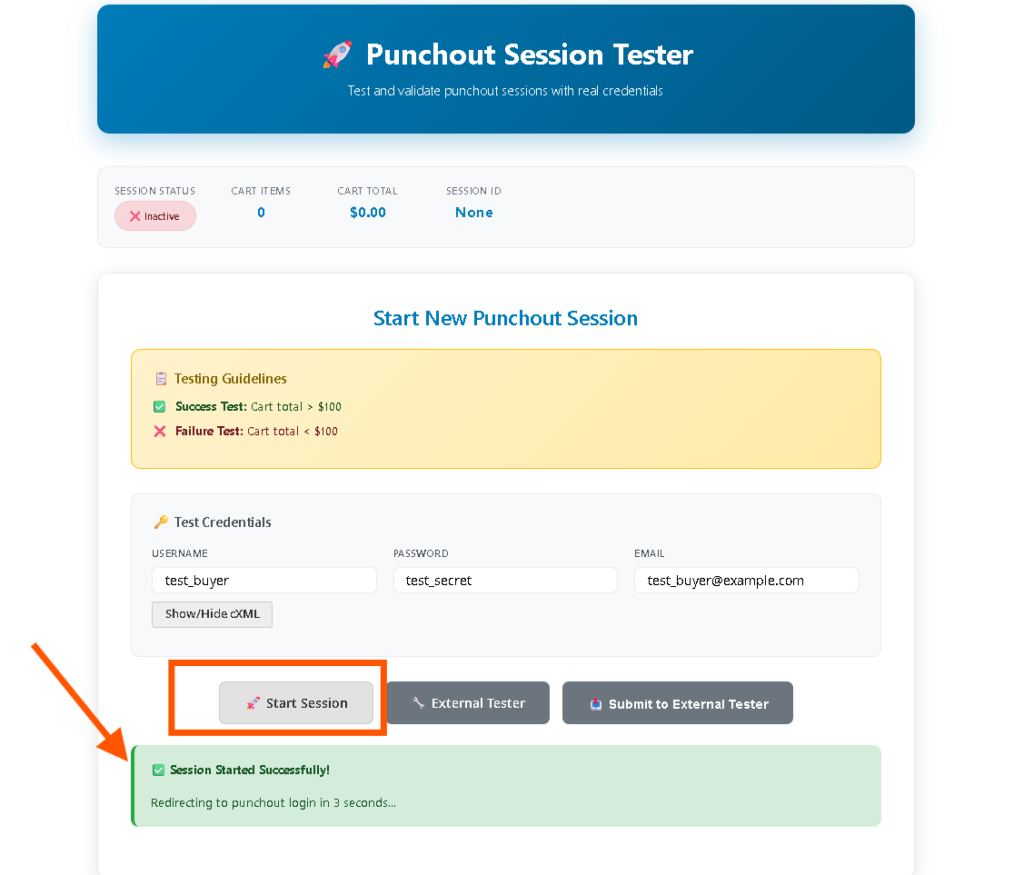The image size is (1024, 875).
Task: Select the Email input field
Action: (746, 580)
